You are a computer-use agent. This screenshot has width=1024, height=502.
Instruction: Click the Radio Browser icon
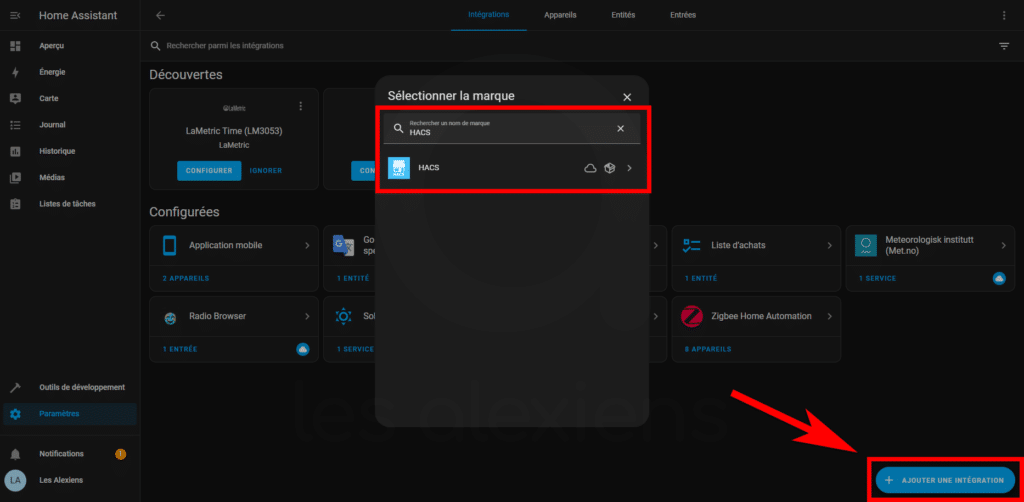170,317
